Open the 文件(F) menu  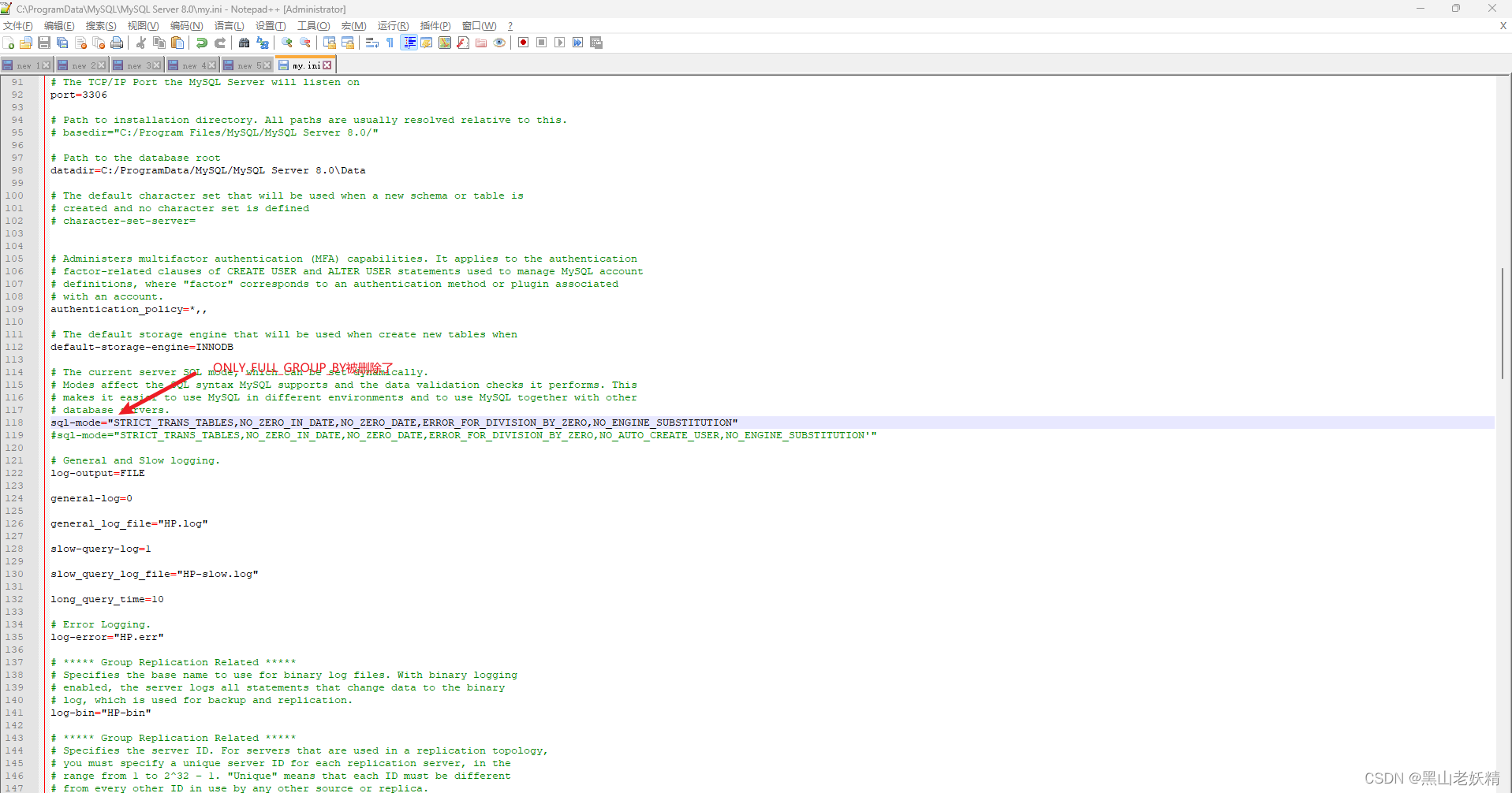pyautogui.click(x=18, y=26)
